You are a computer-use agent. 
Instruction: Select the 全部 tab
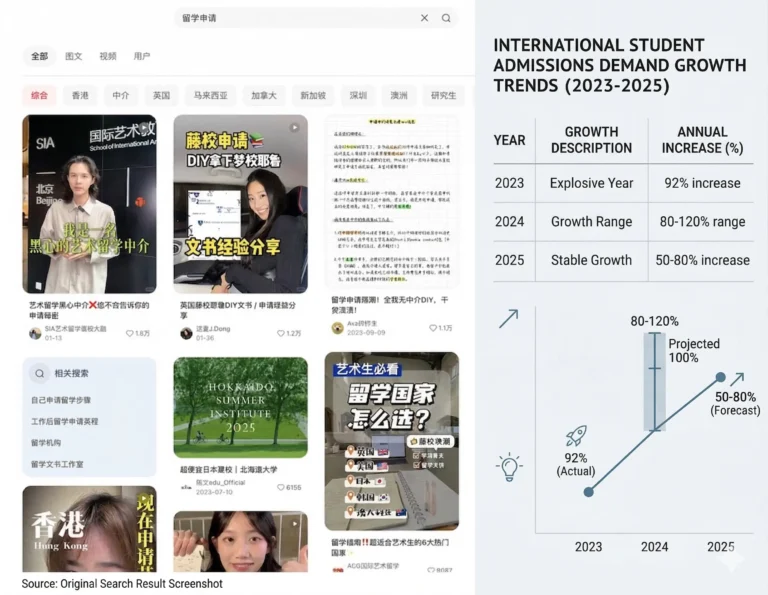40,56
